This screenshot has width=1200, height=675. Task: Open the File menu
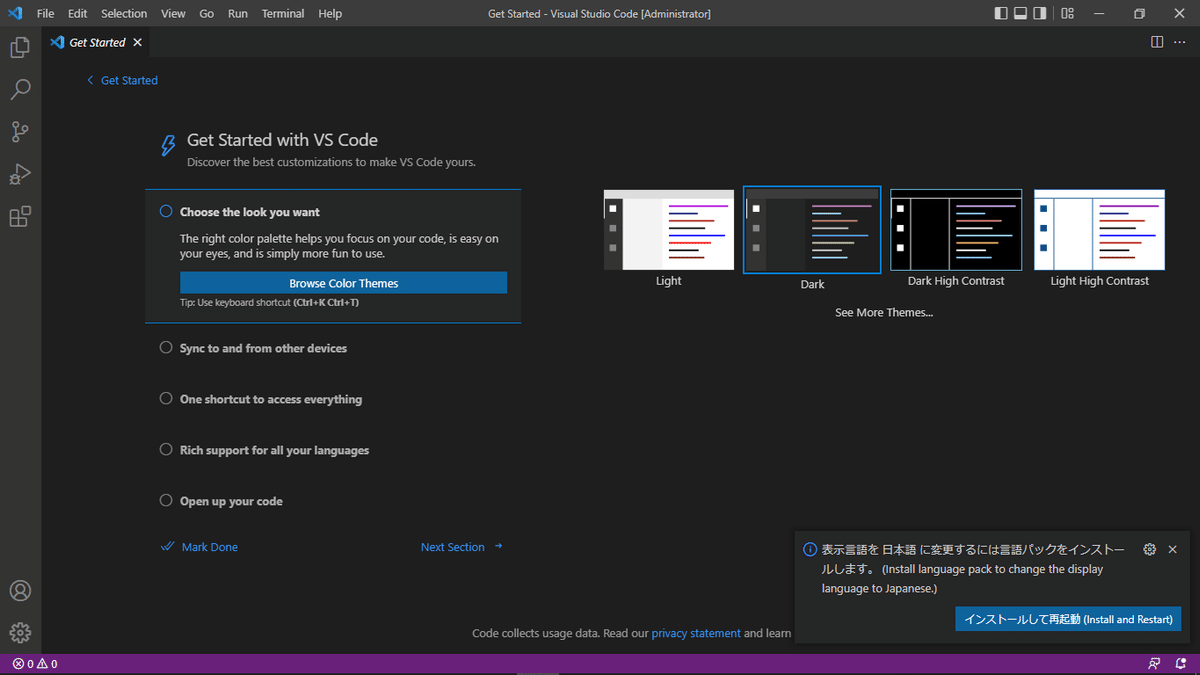pos(45,13)
